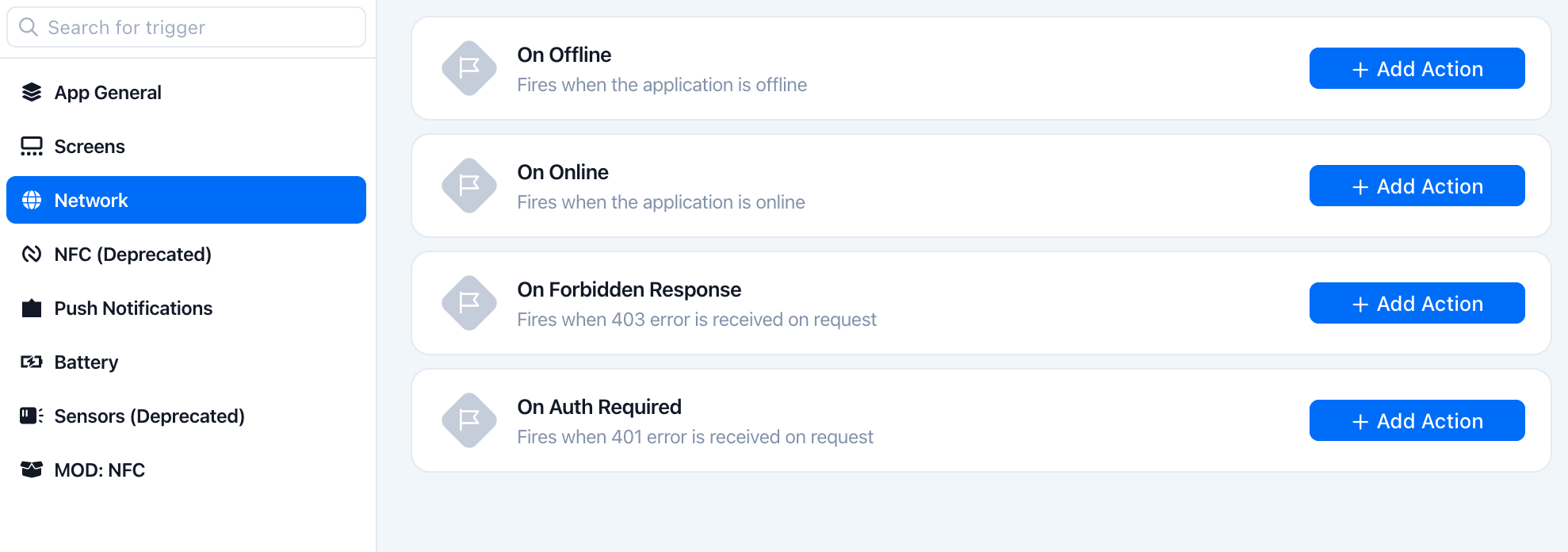Add Action to On Online trigger
This screenshot has width=1568, height=552.
1417,186
